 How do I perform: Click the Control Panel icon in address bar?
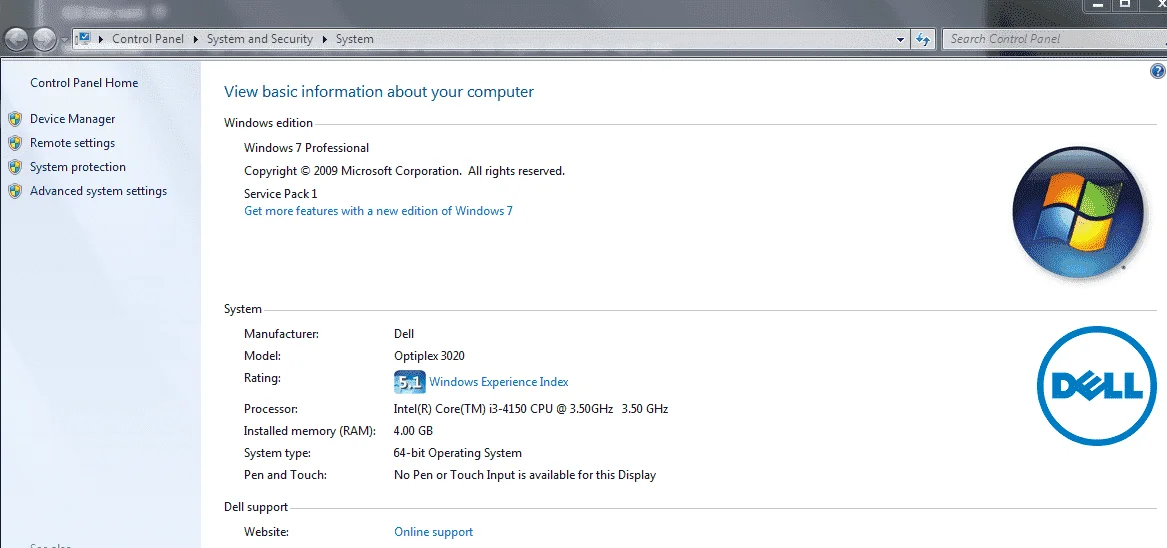click(x=84, y=39)
